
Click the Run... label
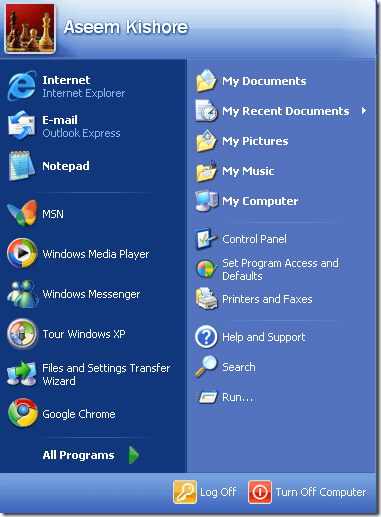(x=237, y=397)
